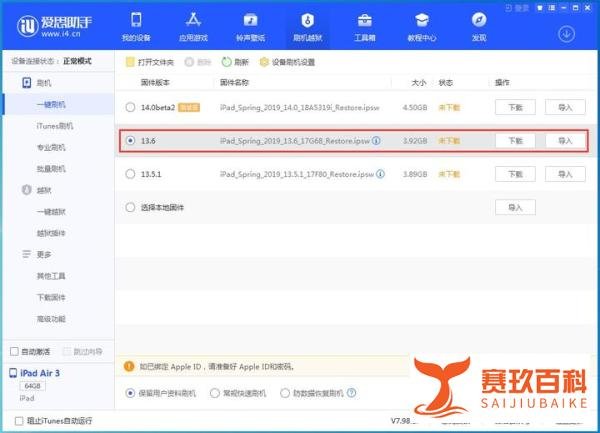Viewport: 600px width, 433px height.
Task: Click 下载 for 13.5.1 firmware
Action: coord(515,174)
